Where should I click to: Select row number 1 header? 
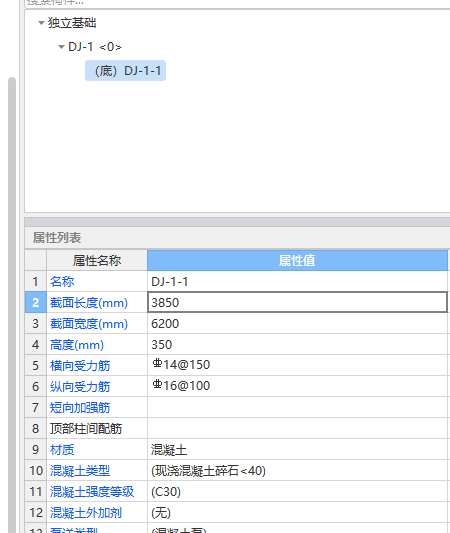click(36, 281)
